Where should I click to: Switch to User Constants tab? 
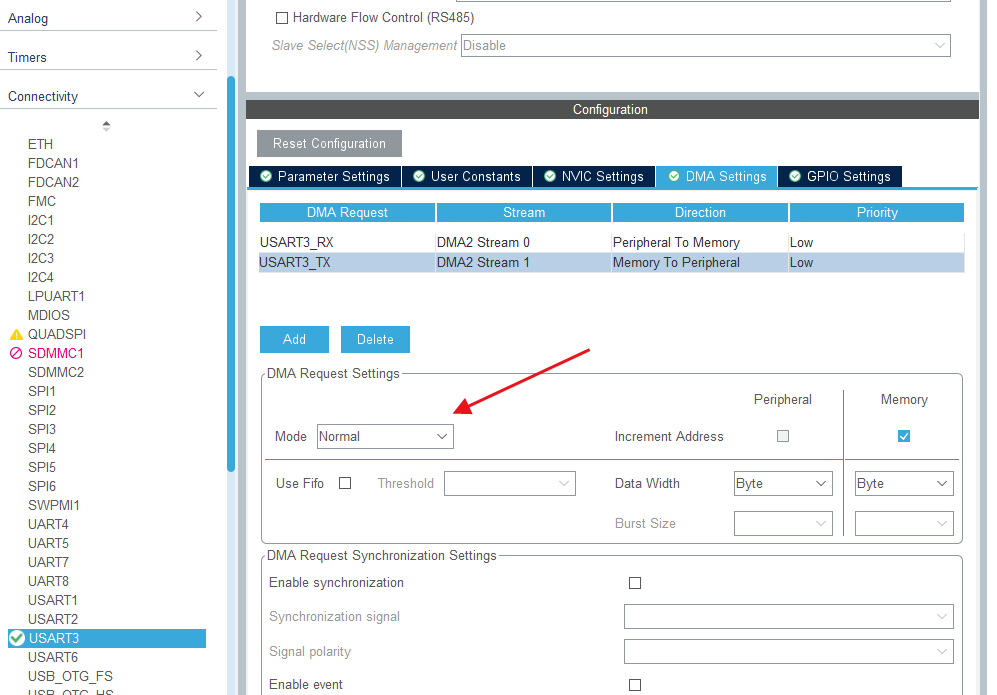click(467, 176)
